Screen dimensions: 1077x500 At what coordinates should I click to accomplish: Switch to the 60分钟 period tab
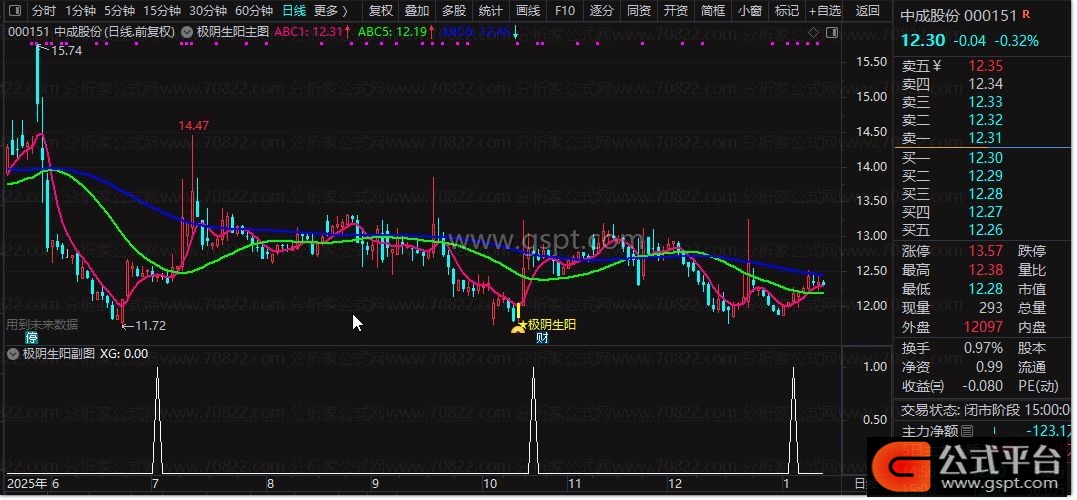coord(253,11)
